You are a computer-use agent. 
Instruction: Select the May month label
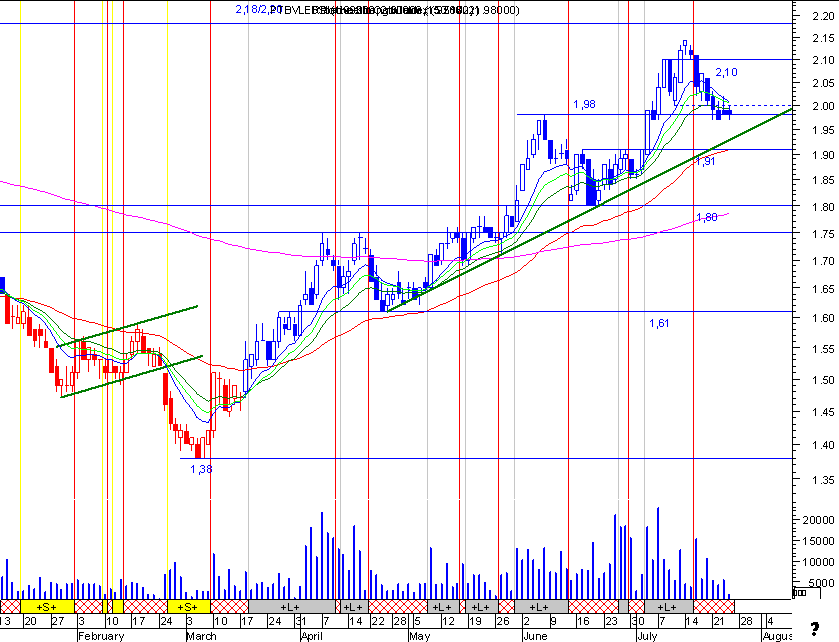420,636
